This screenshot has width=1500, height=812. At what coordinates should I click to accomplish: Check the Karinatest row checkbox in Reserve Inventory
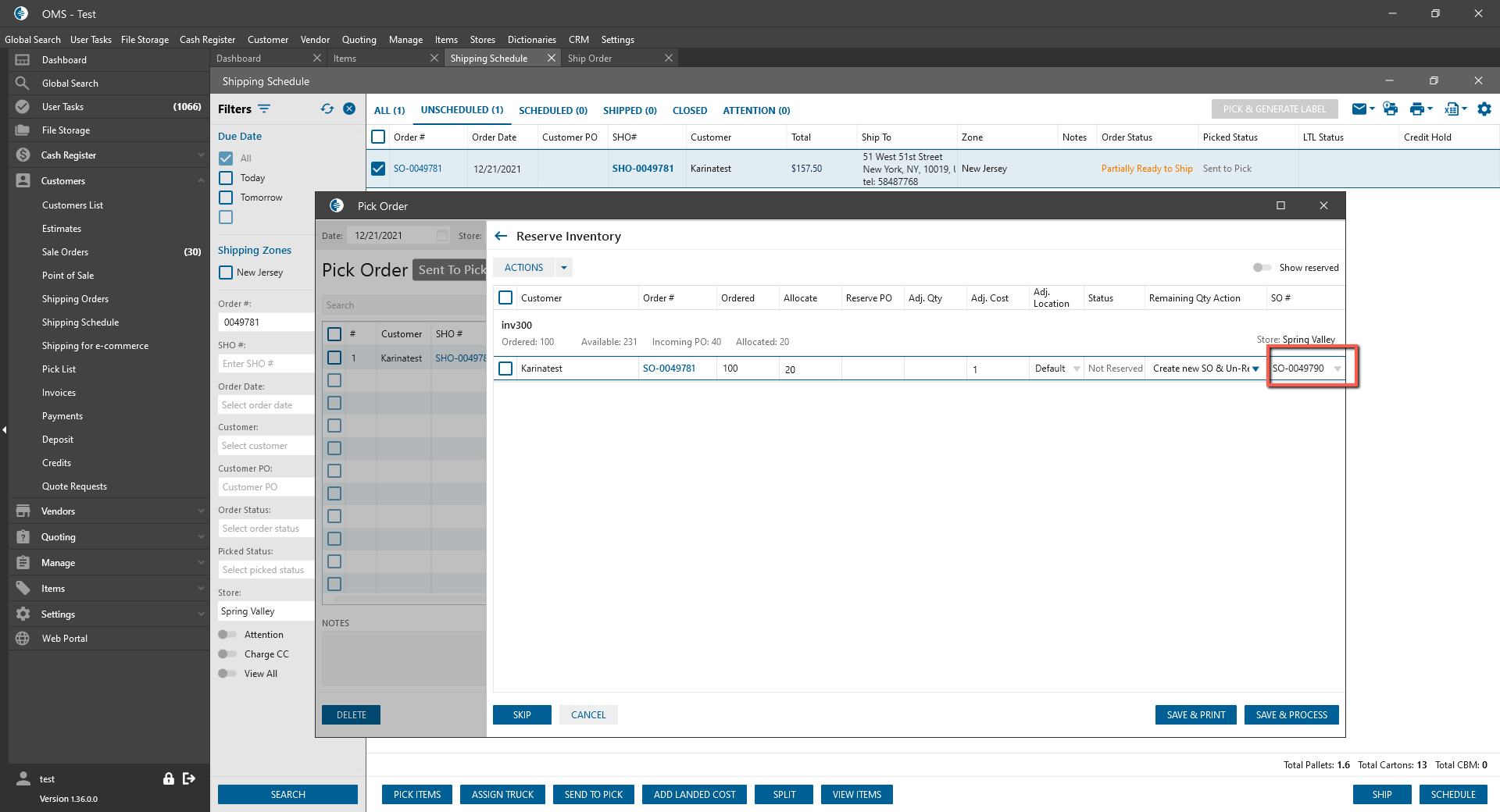click(x=506, y=369)
